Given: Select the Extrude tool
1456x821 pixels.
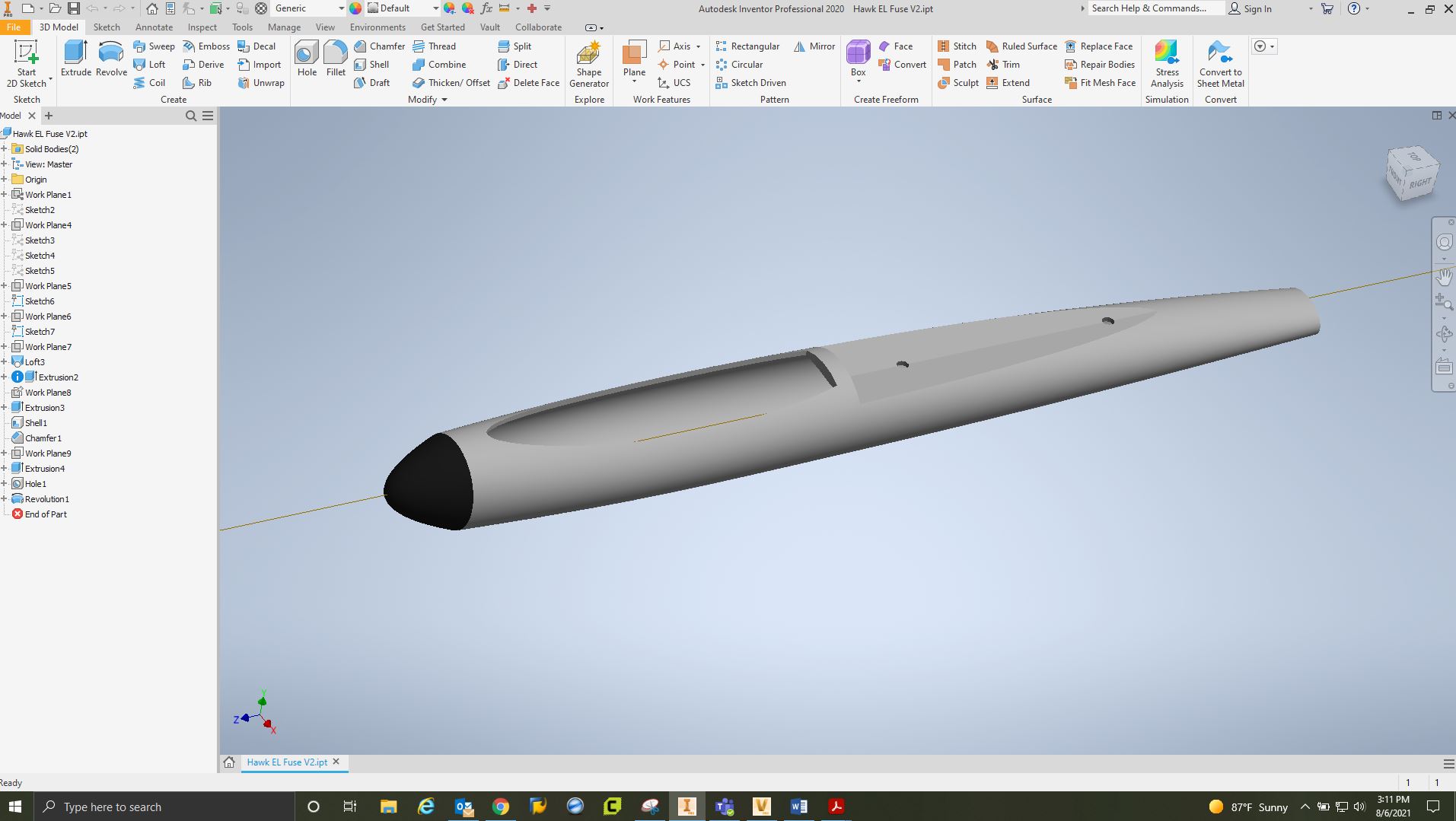Looking at the screenshot, I should click(x=75, y=58).
